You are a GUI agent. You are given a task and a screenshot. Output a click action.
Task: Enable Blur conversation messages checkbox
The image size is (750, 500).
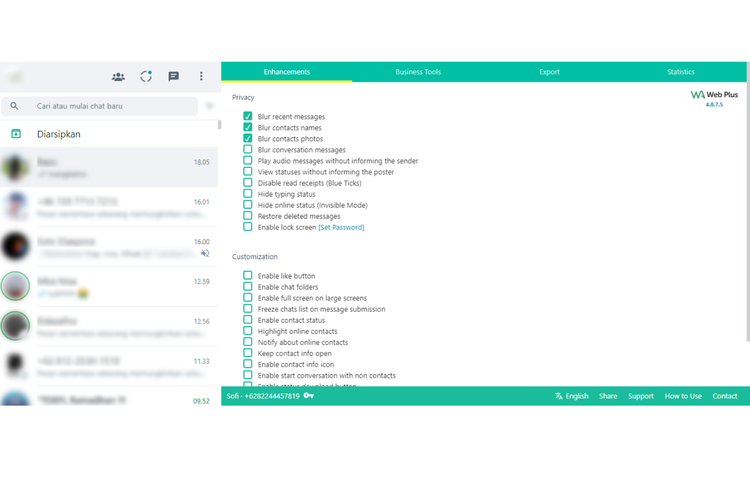coord(248,150)
